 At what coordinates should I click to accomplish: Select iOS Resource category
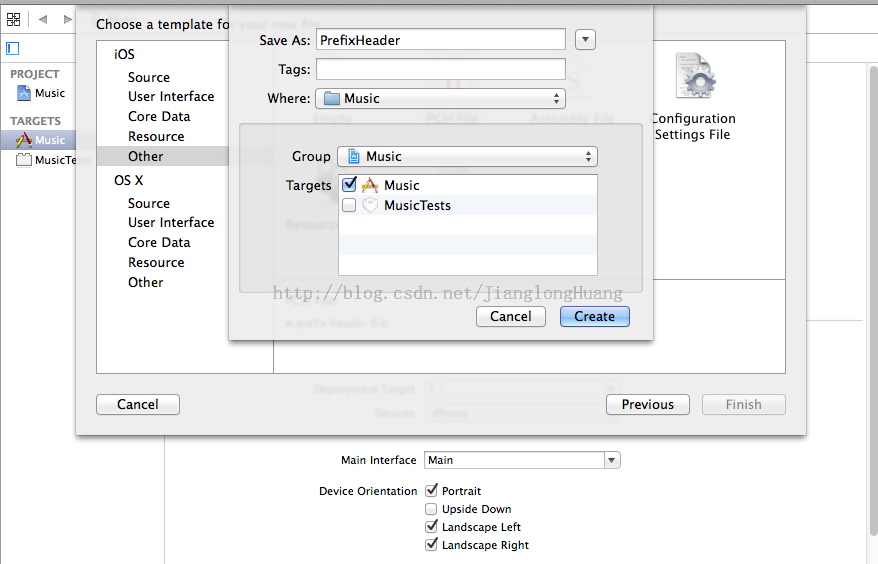(156, 137)
